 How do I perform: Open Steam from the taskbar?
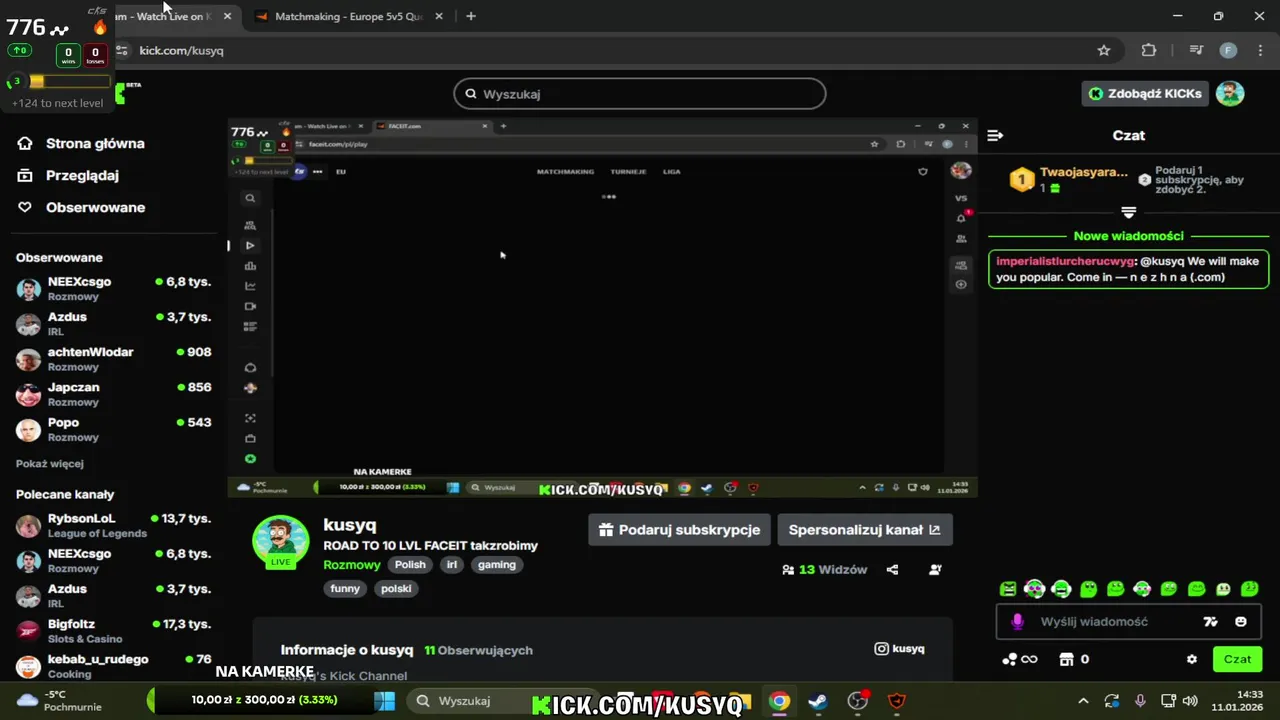pos(818,701)
